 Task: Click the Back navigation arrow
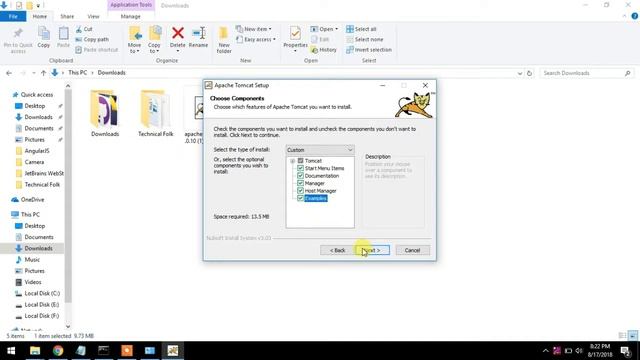pyautogui.click(x=9, y=73)
